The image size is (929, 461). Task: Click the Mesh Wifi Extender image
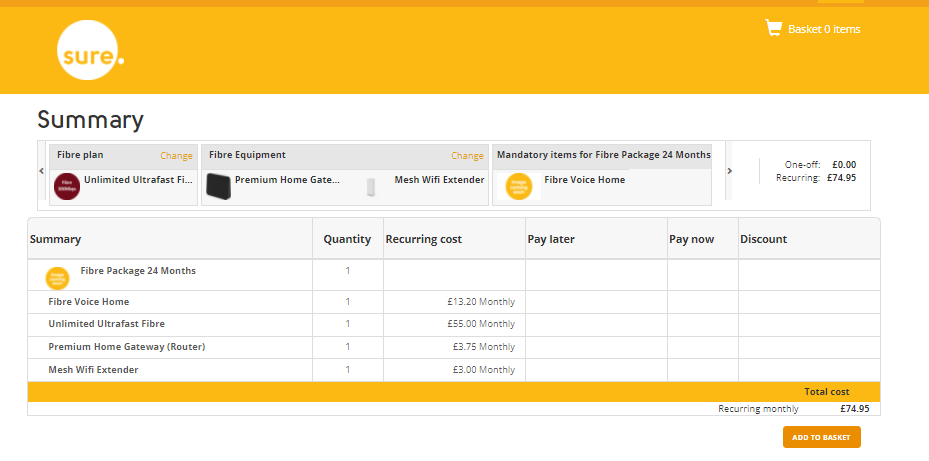(371, 187)
